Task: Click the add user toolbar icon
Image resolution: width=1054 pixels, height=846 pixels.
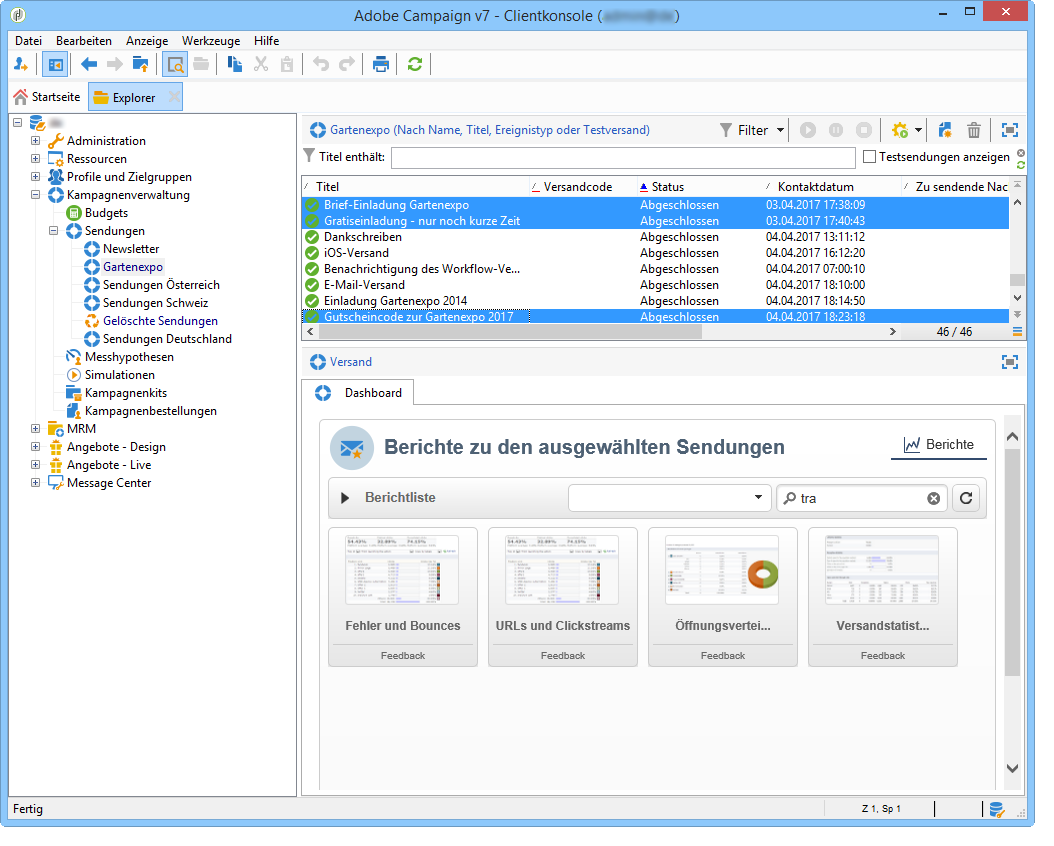Action: click(x=21, y=65)
